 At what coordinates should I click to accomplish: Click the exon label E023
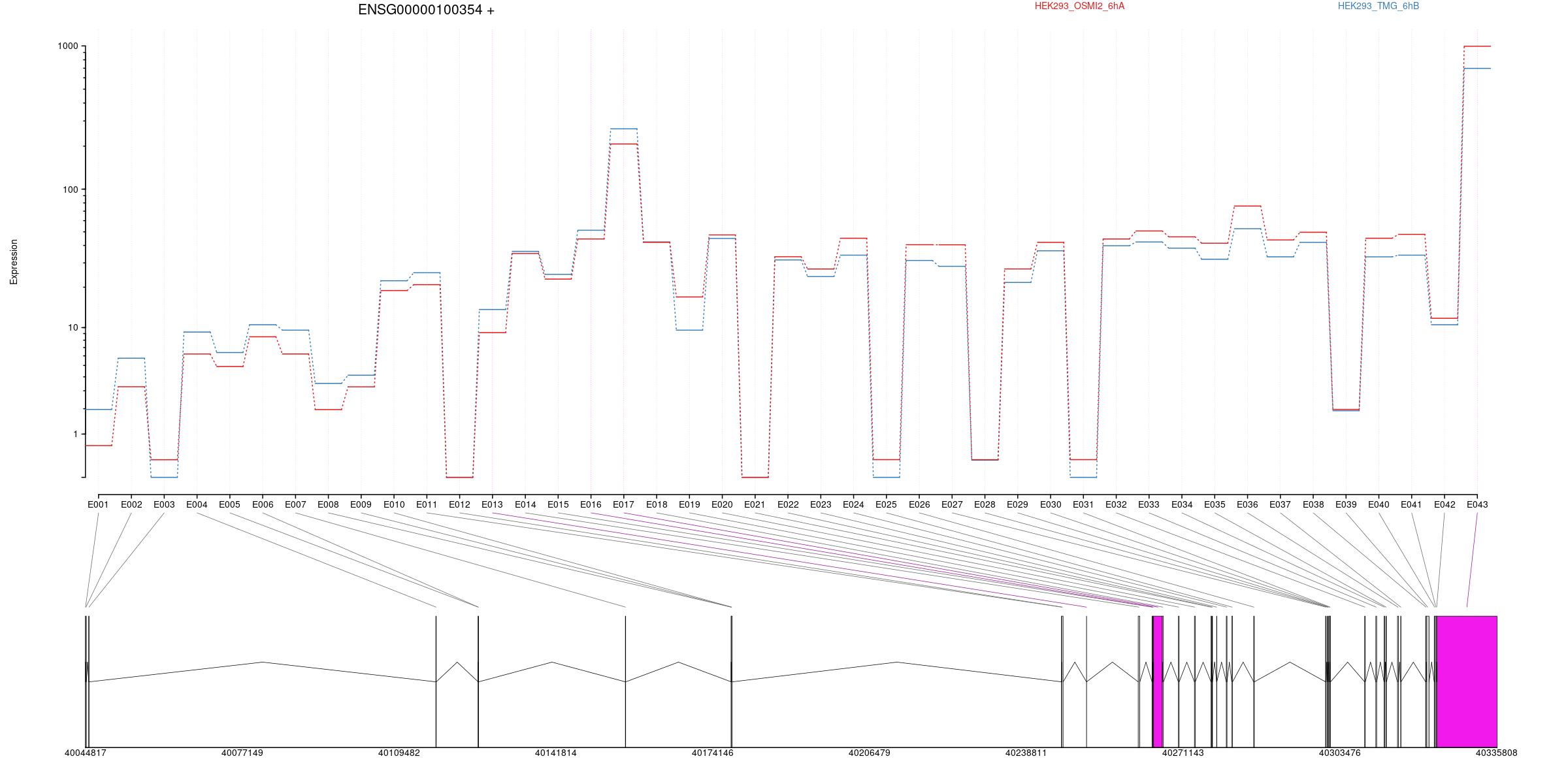(x=821, y=504)
